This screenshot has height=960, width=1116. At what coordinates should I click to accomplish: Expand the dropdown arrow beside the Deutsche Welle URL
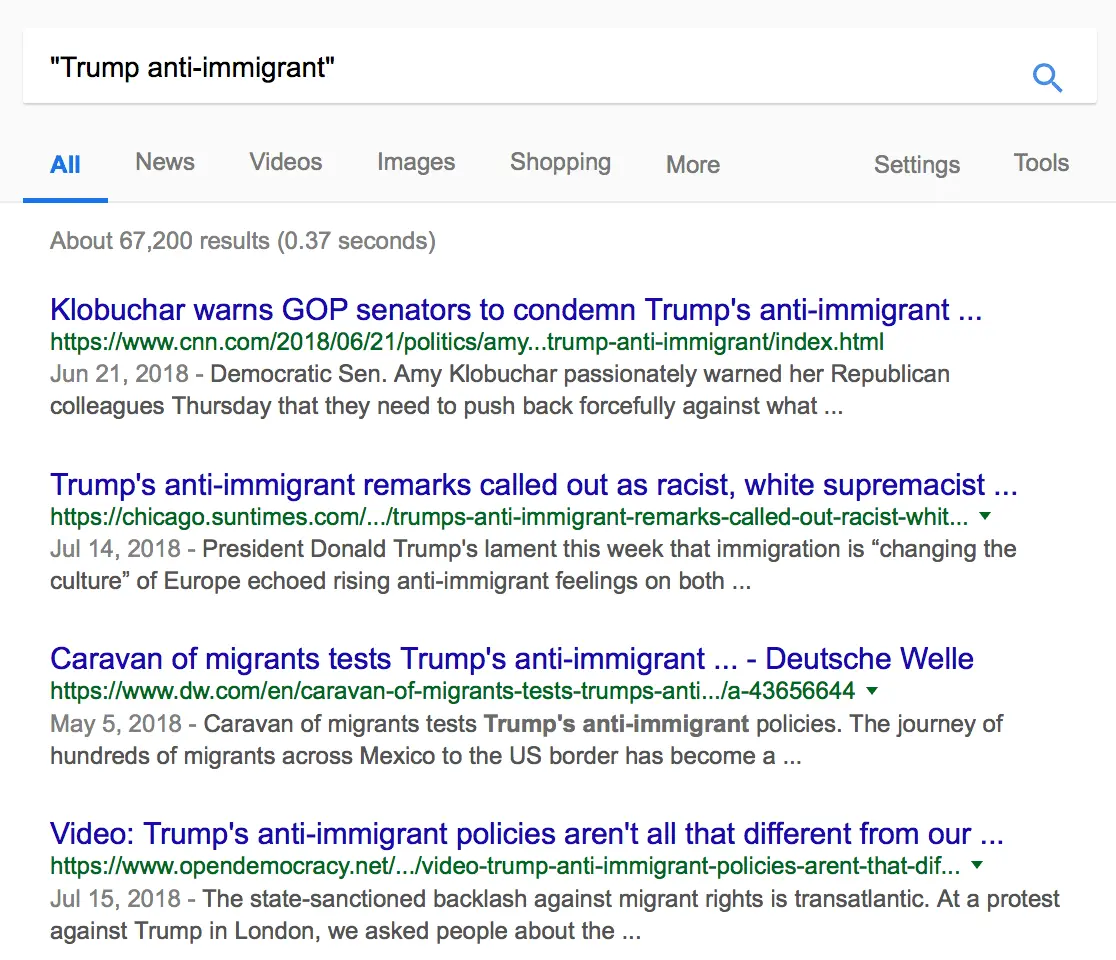click(872, 691)
